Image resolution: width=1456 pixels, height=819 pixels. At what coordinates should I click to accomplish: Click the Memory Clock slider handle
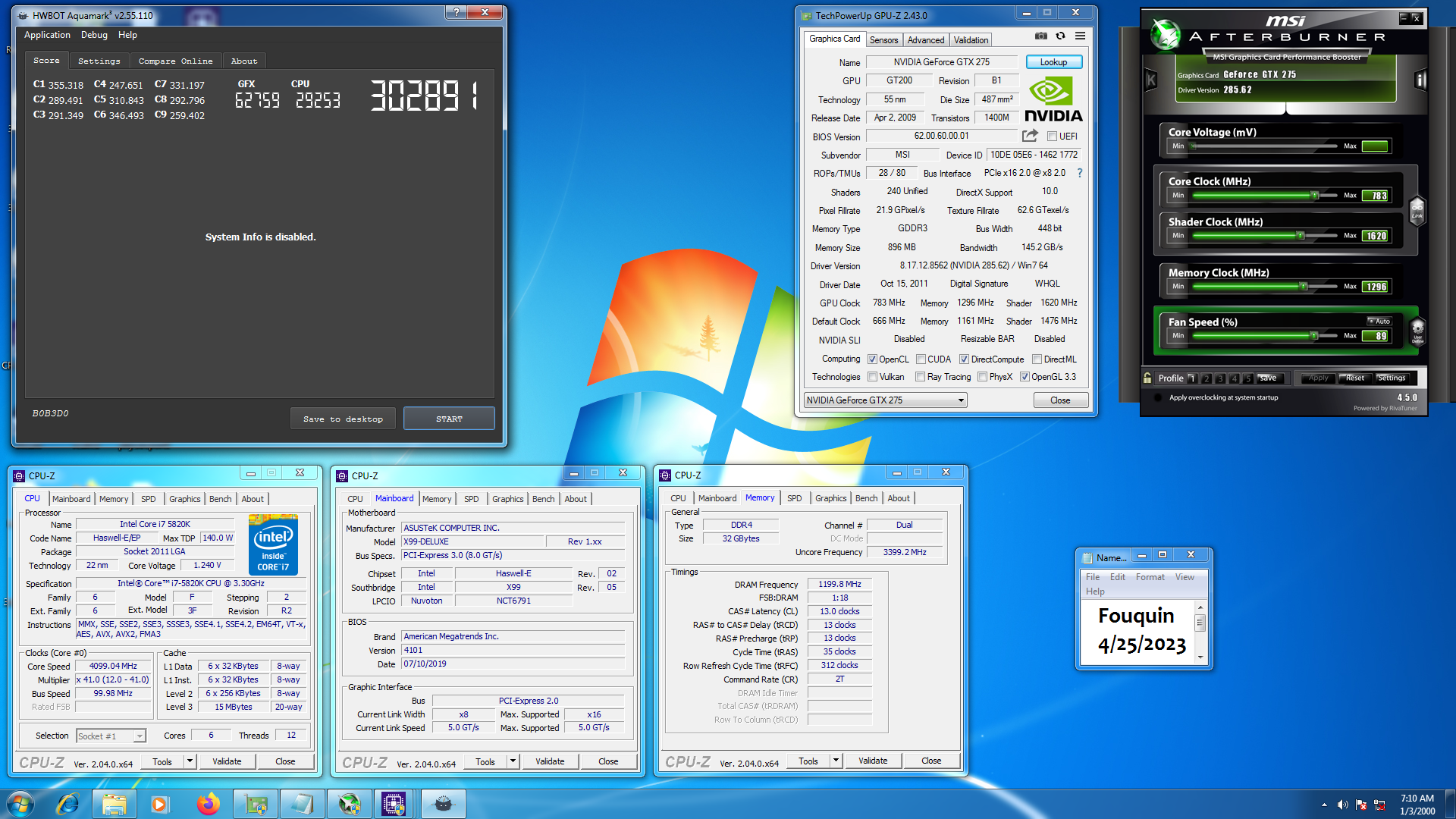1304,287
